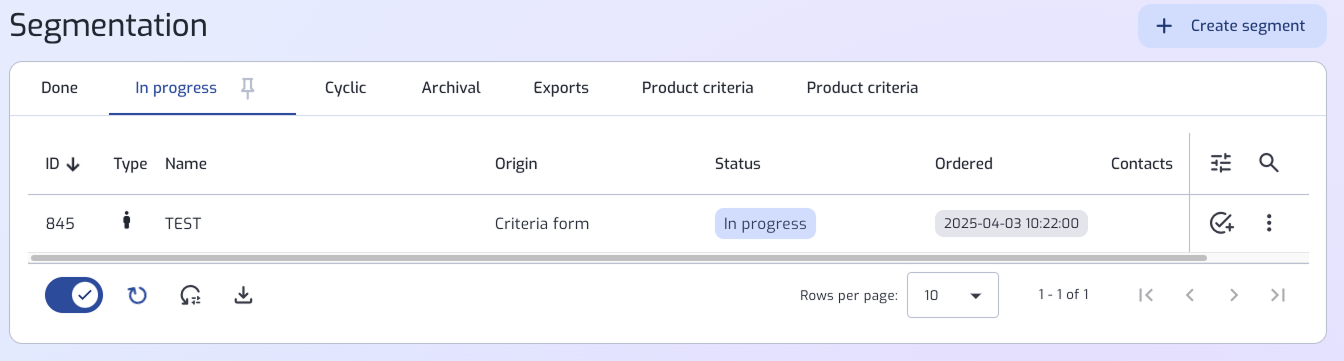This screenshot has height=361, width=1344.
Task: Toggle the blue checkmark switch off
Action: [74, 295]
